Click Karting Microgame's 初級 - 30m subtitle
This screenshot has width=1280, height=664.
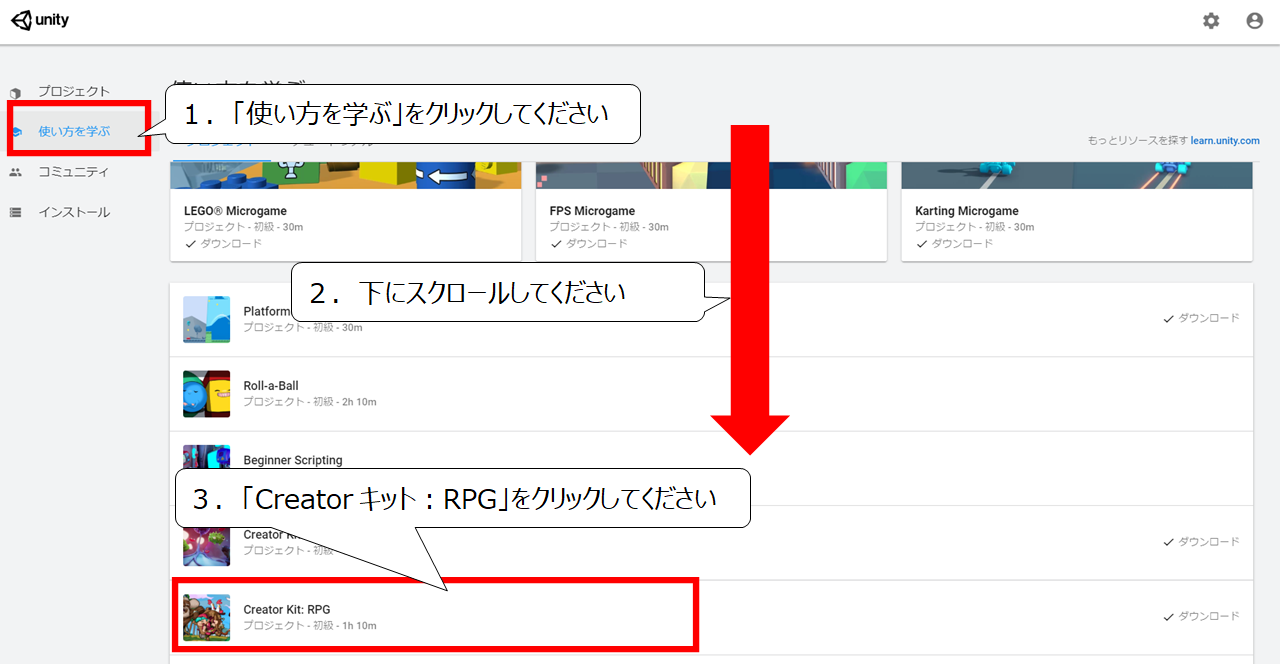tap(975, 227)
